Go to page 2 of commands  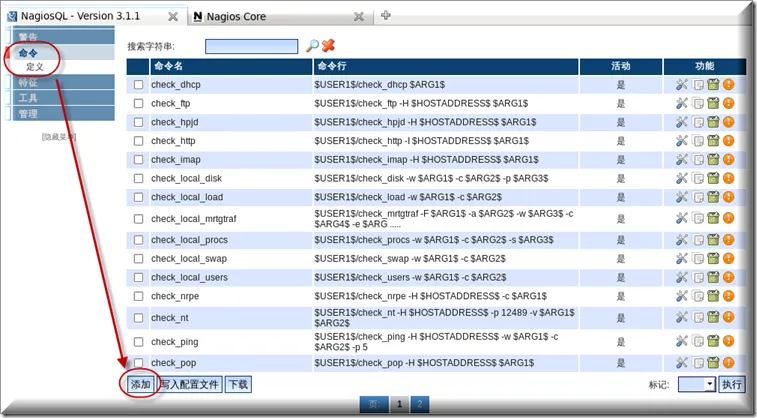420,404
